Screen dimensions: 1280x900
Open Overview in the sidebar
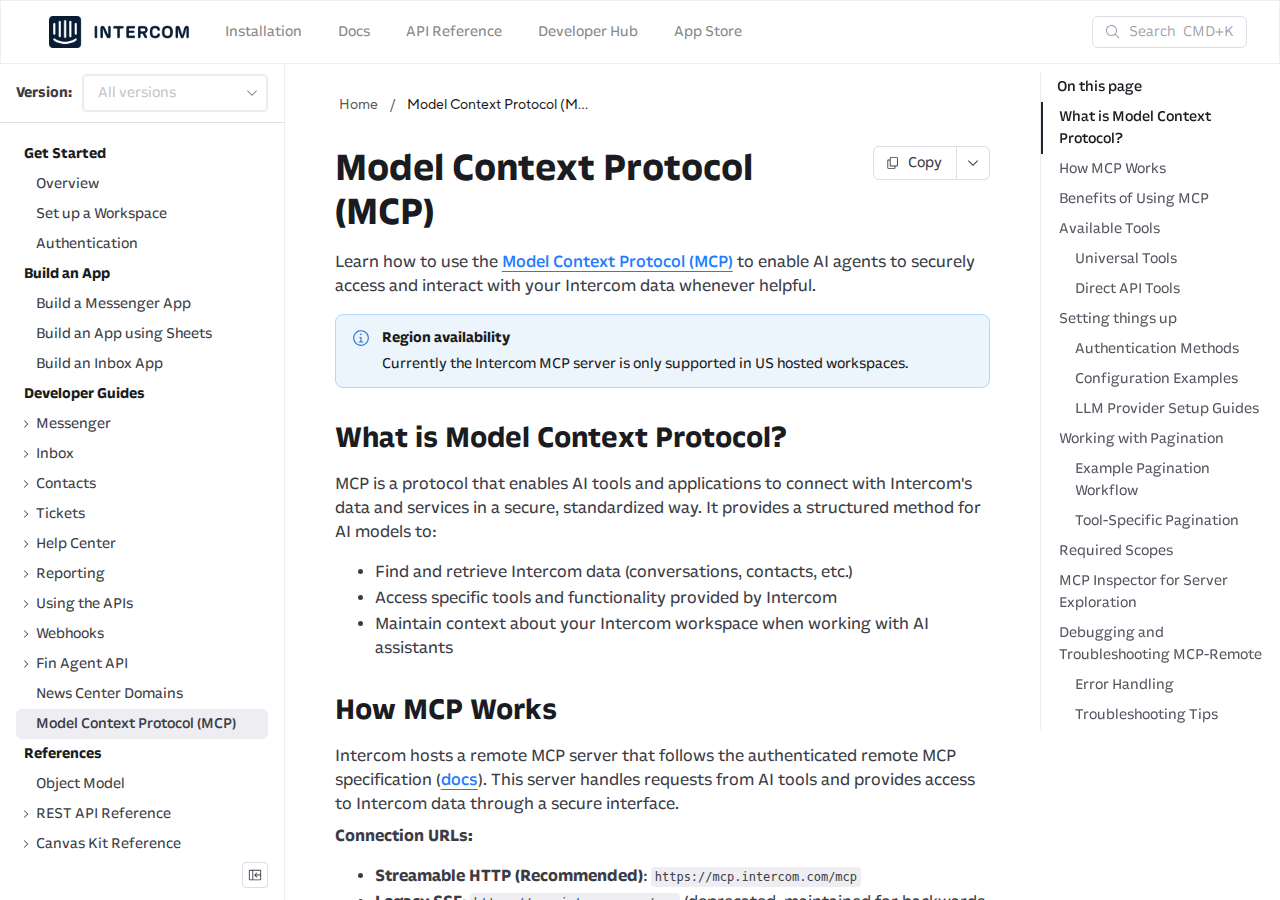click(68, 183)
